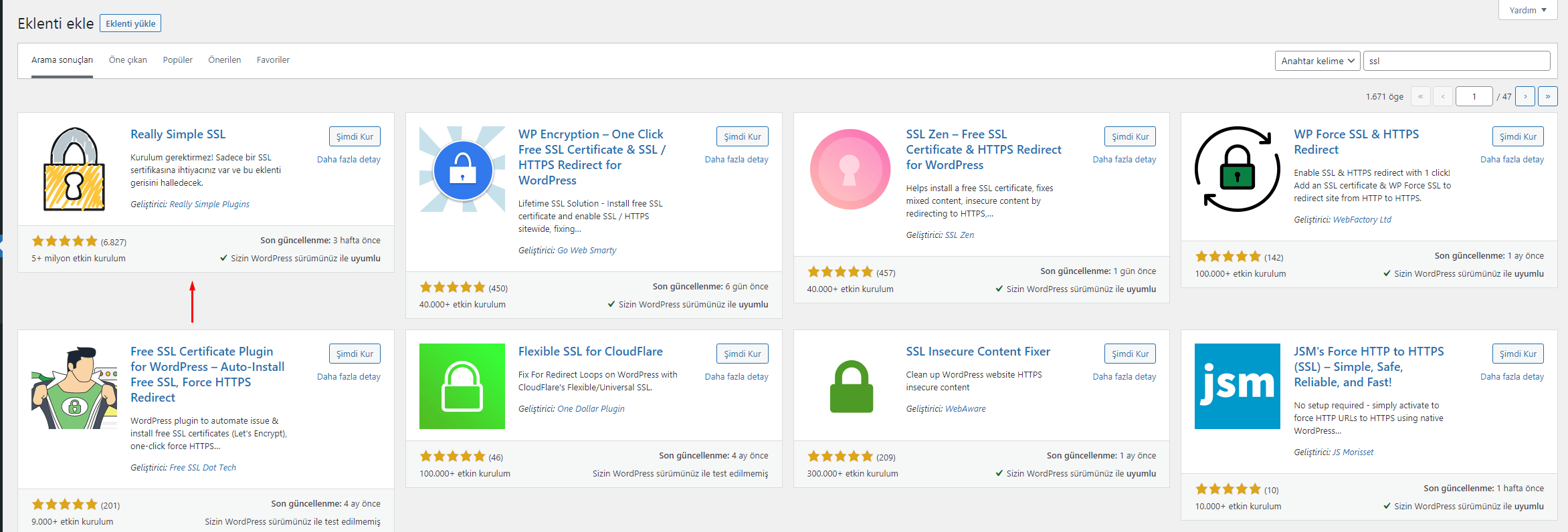Install Free SSL Certificate Plugin via Şimdi Kur
Image resolution: width=1568 pixels, height=532 pixels.
tap(355, 354)
